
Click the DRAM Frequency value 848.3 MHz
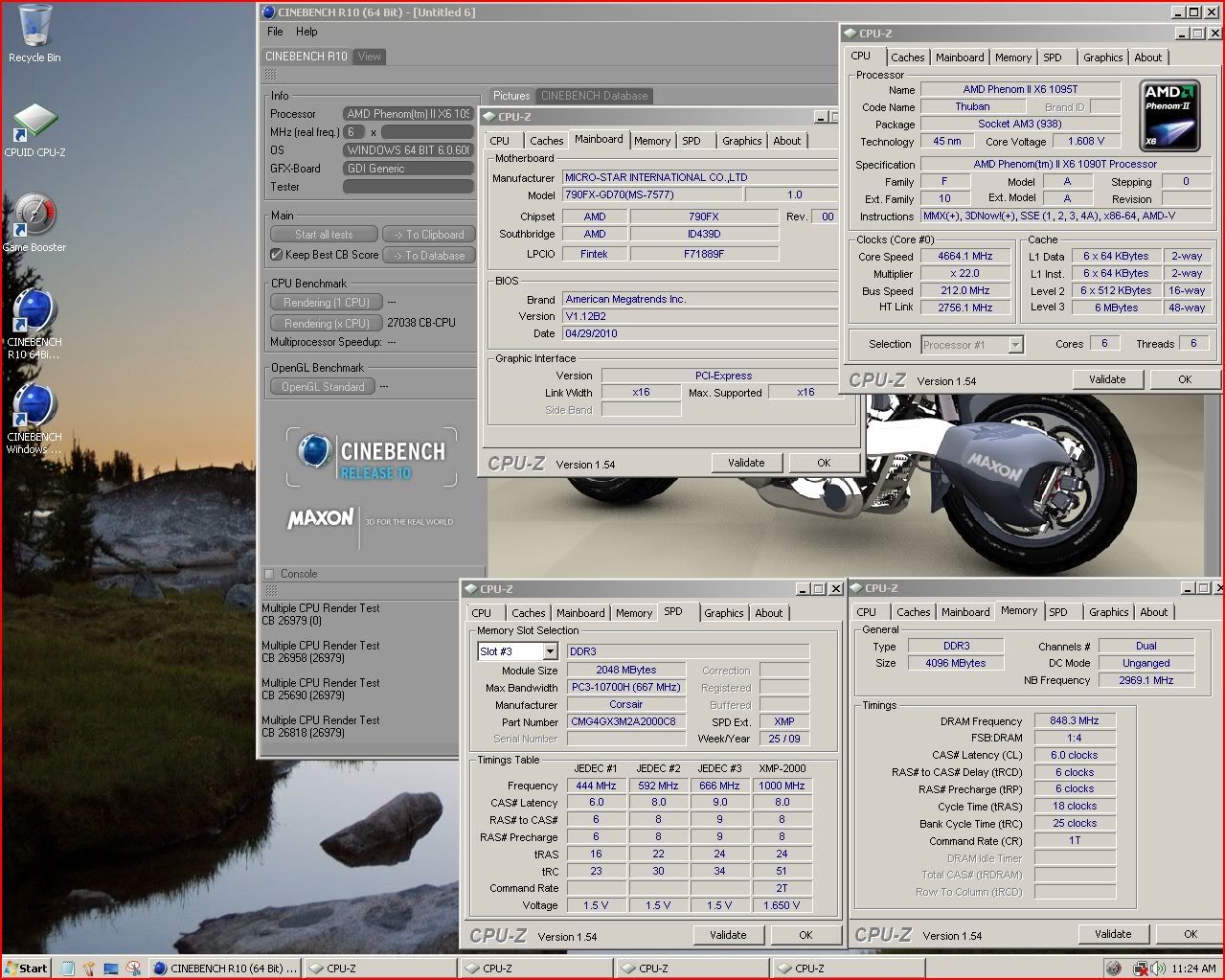pyautogui.click(x=1075, y=720)
